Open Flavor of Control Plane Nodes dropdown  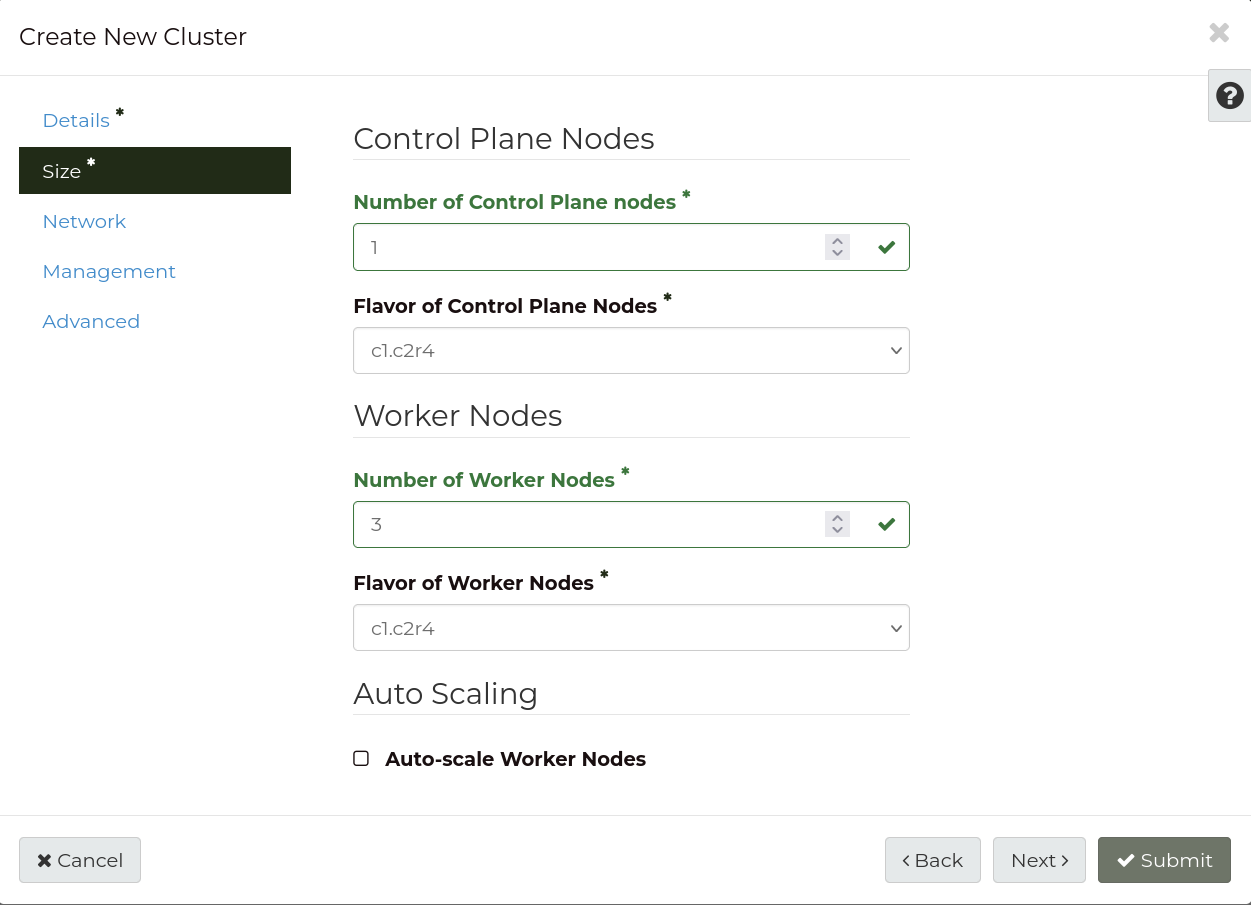[x=631, y=351]
